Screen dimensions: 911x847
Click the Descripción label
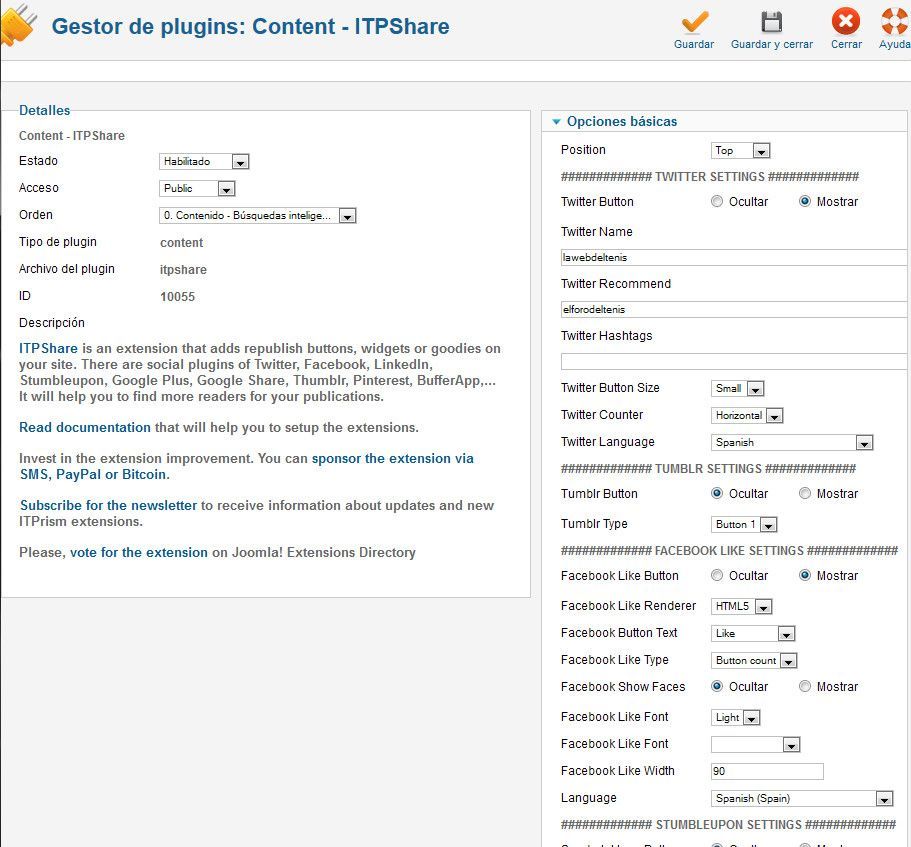[x=52, y=322]
